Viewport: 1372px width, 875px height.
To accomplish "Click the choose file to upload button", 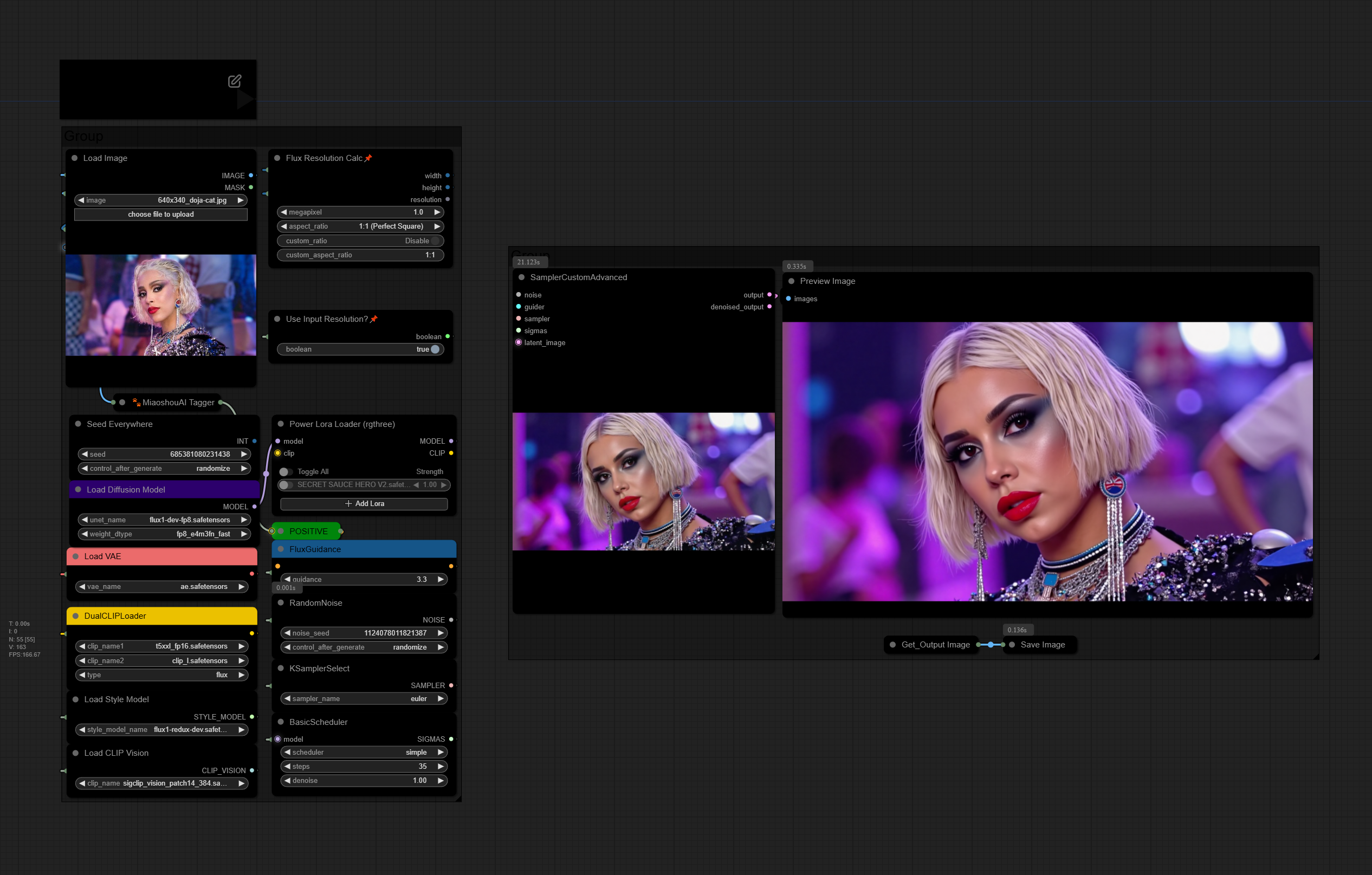I will (161, 214).
